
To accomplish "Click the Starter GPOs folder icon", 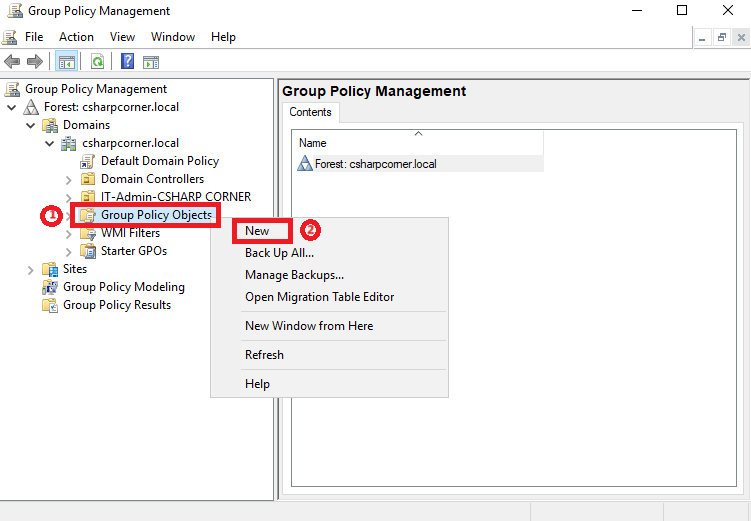I will click(88, 251).
